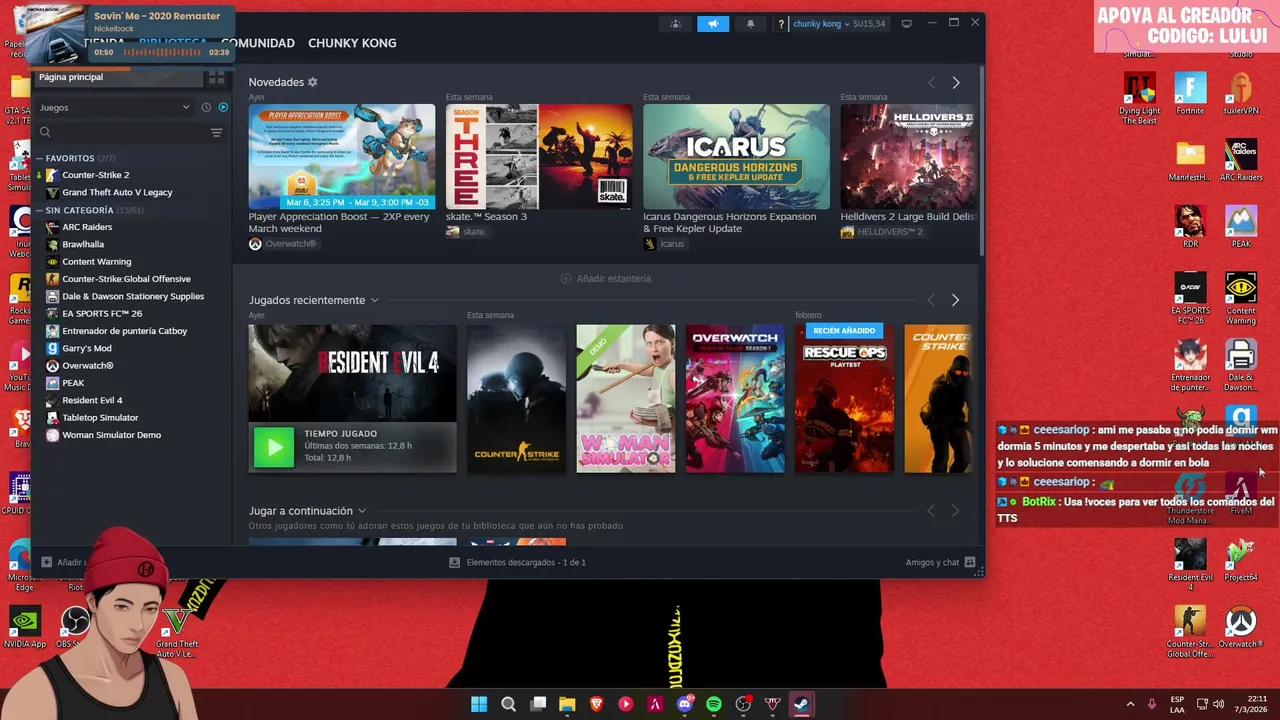Select ARC Raiders in library list

87,227
